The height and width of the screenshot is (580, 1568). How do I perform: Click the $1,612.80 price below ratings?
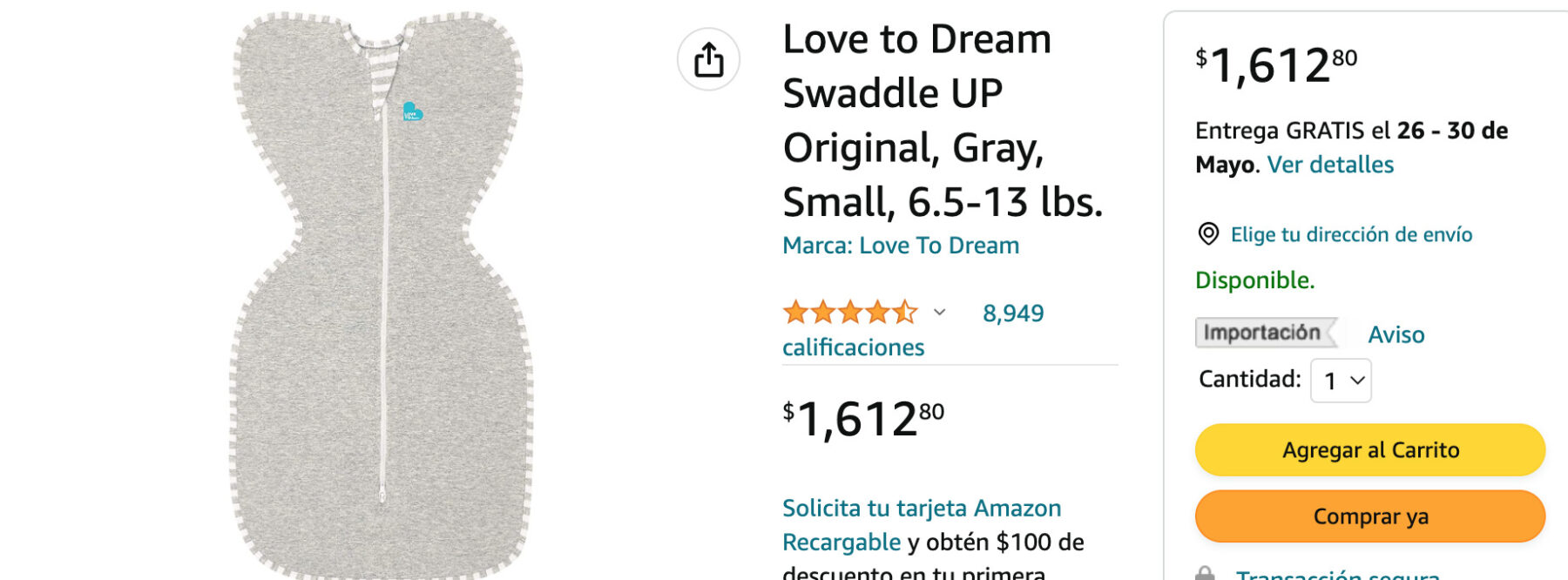[862, 419]
